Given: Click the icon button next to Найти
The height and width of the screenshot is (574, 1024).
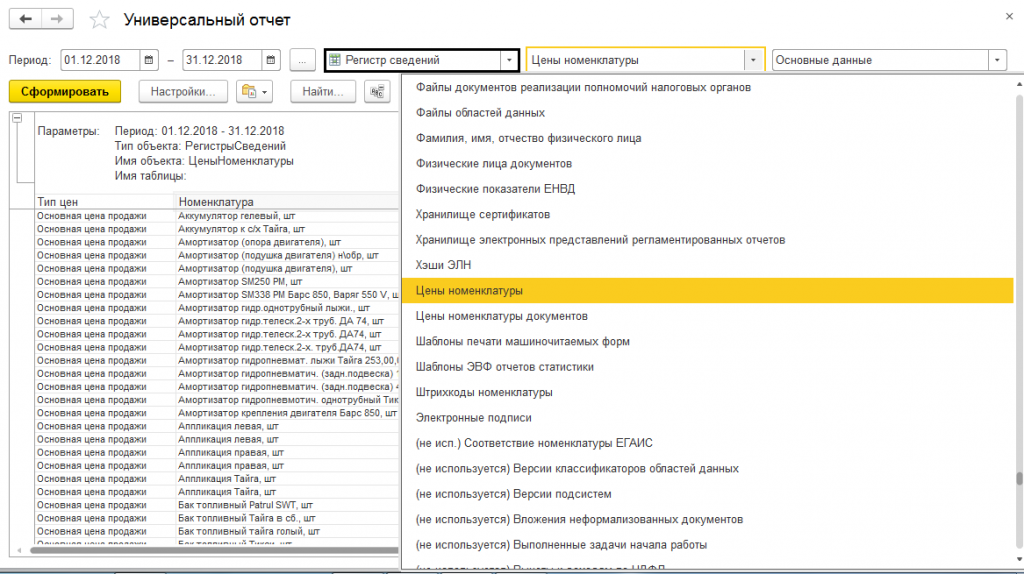Looking at the screenshot, I should click(377, 92).
